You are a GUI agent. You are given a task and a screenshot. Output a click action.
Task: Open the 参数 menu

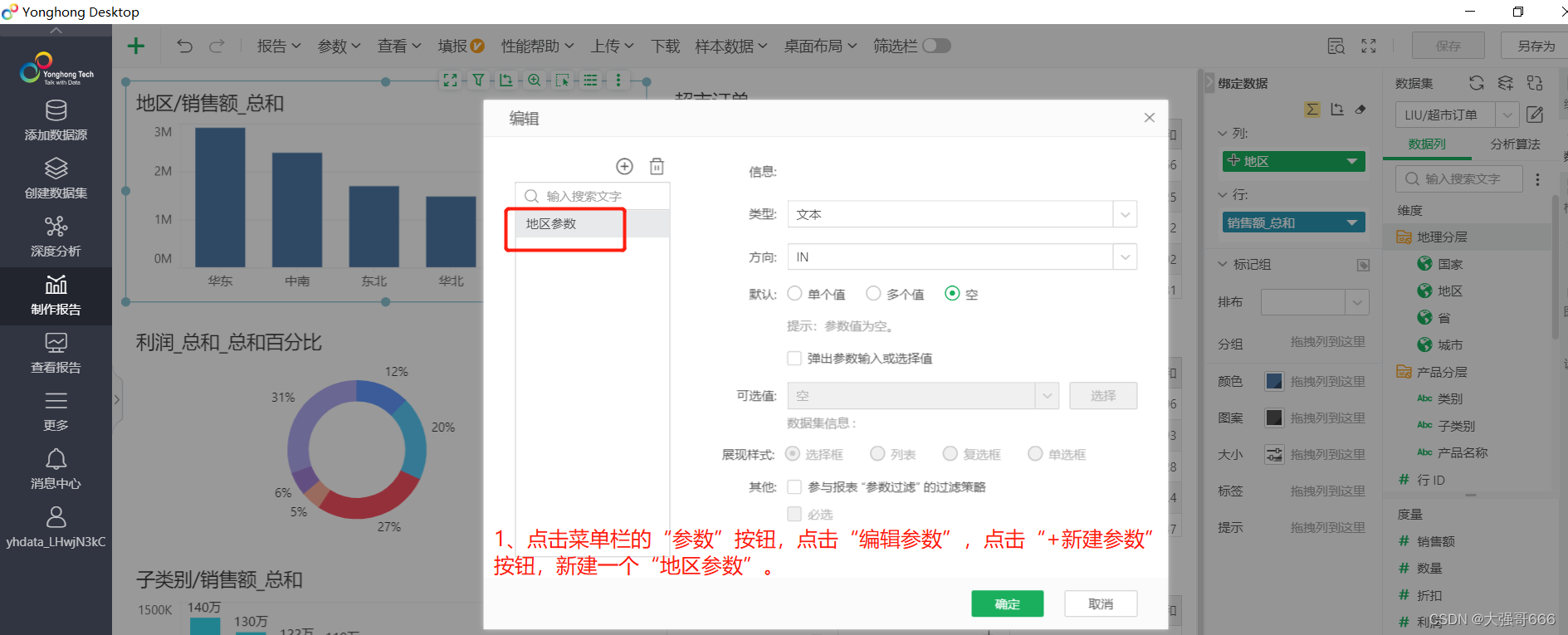click(339, 46)
